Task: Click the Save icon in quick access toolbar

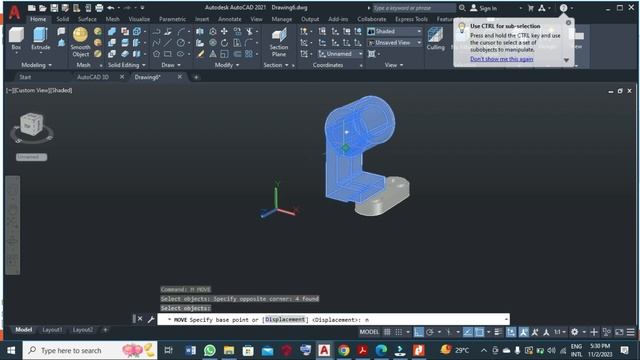Action: pos(54,8)
